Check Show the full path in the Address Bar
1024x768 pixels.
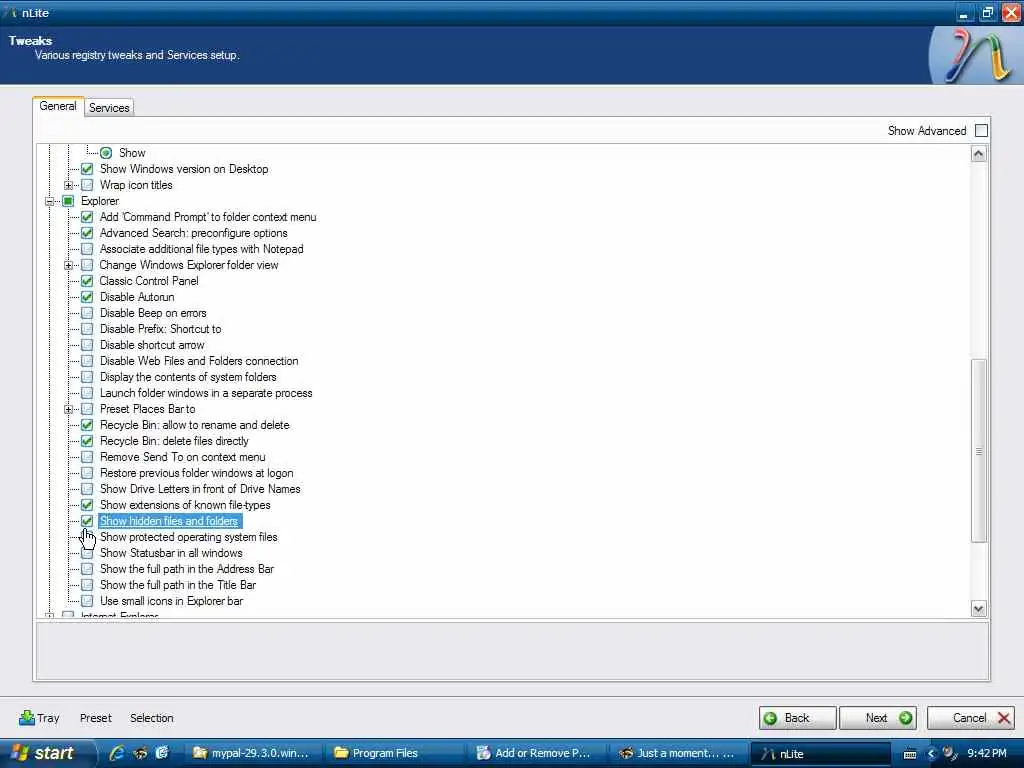pos(87,569)
